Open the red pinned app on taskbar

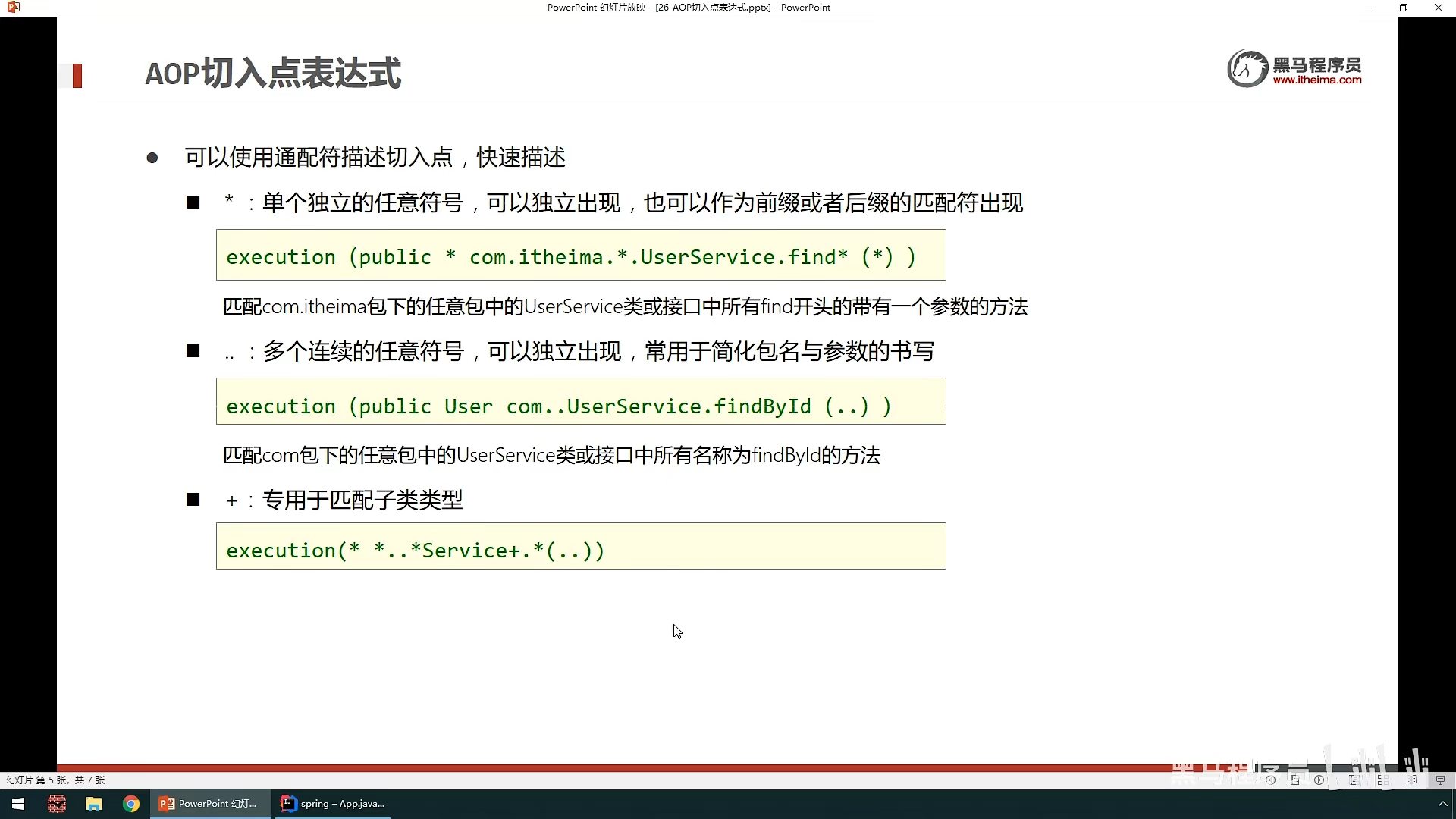coord(57,804)
